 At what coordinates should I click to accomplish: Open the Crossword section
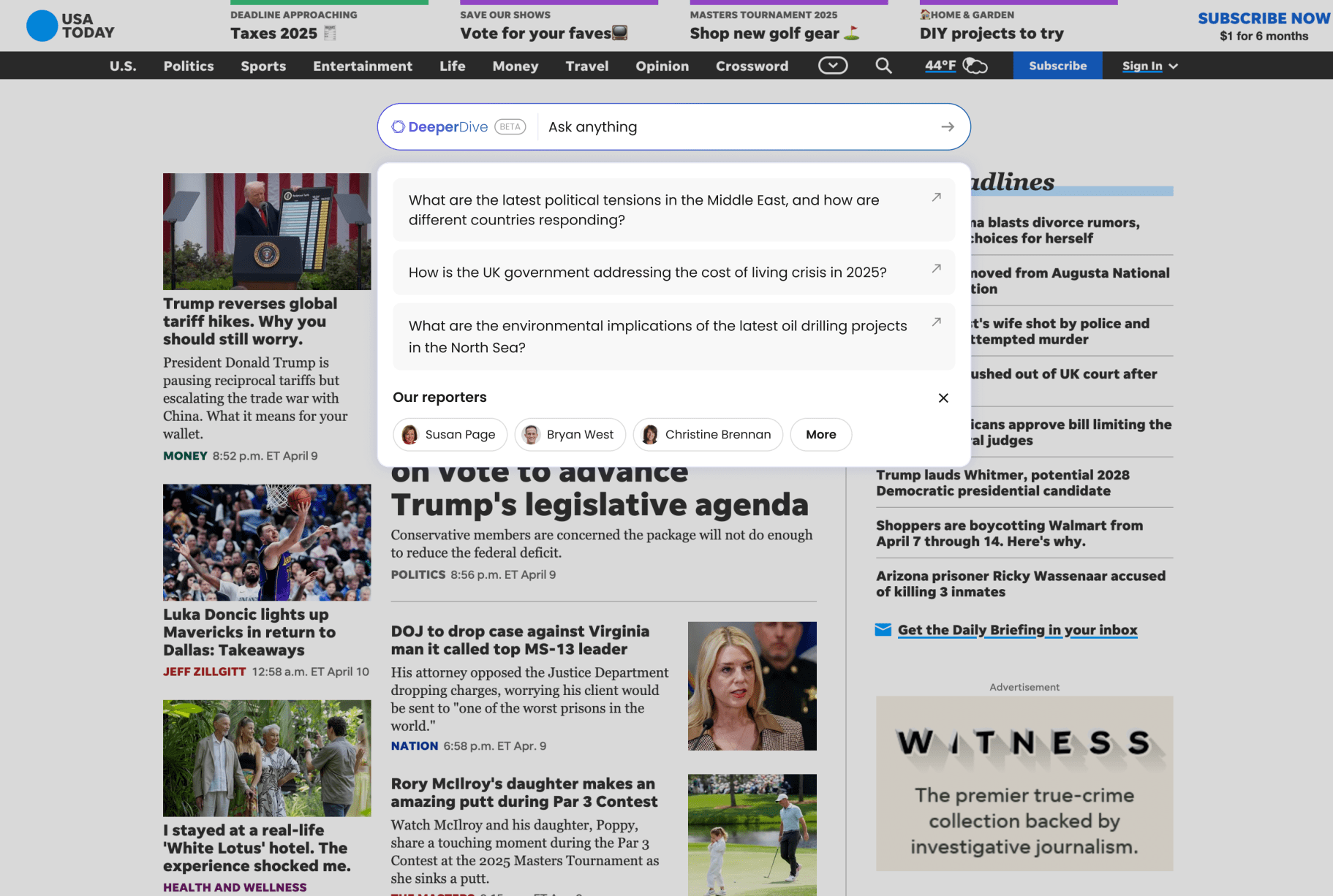[752, 66]
